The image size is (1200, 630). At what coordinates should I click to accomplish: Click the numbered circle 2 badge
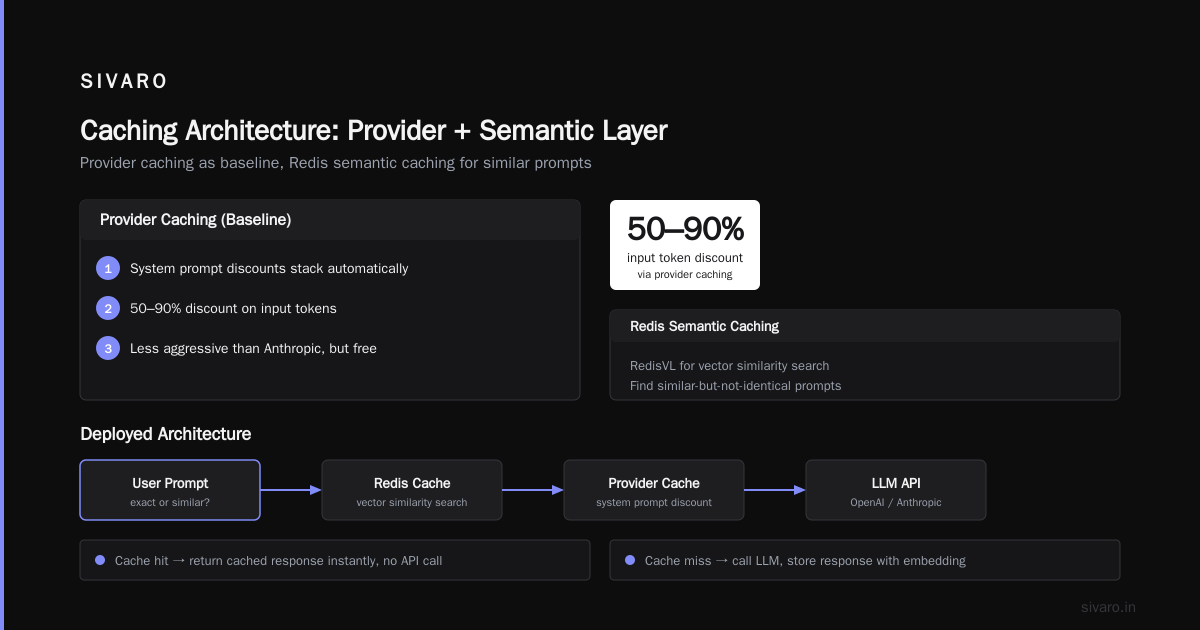coord(108,308)
